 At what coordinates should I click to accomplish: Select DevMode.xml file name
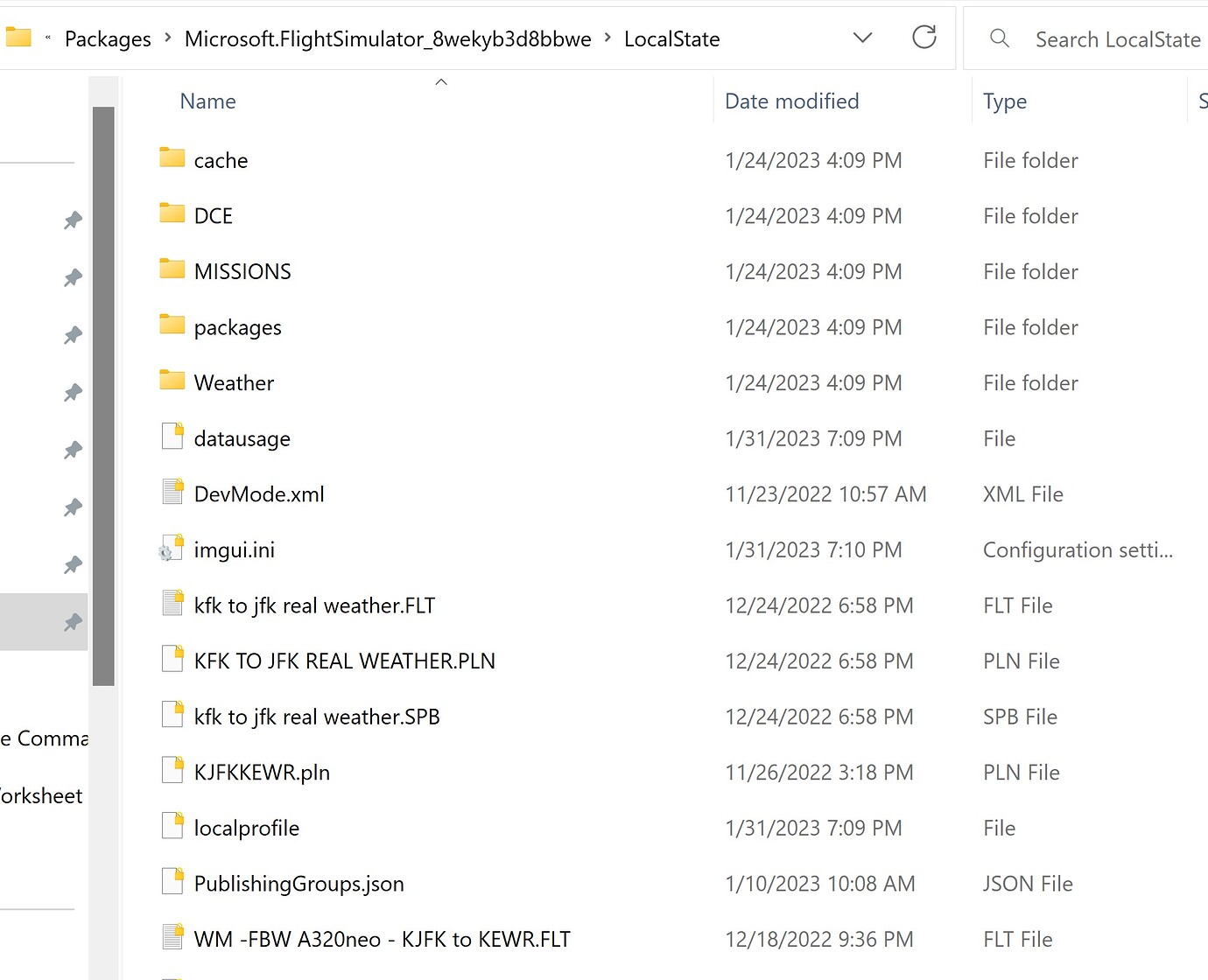pos(259,494)
